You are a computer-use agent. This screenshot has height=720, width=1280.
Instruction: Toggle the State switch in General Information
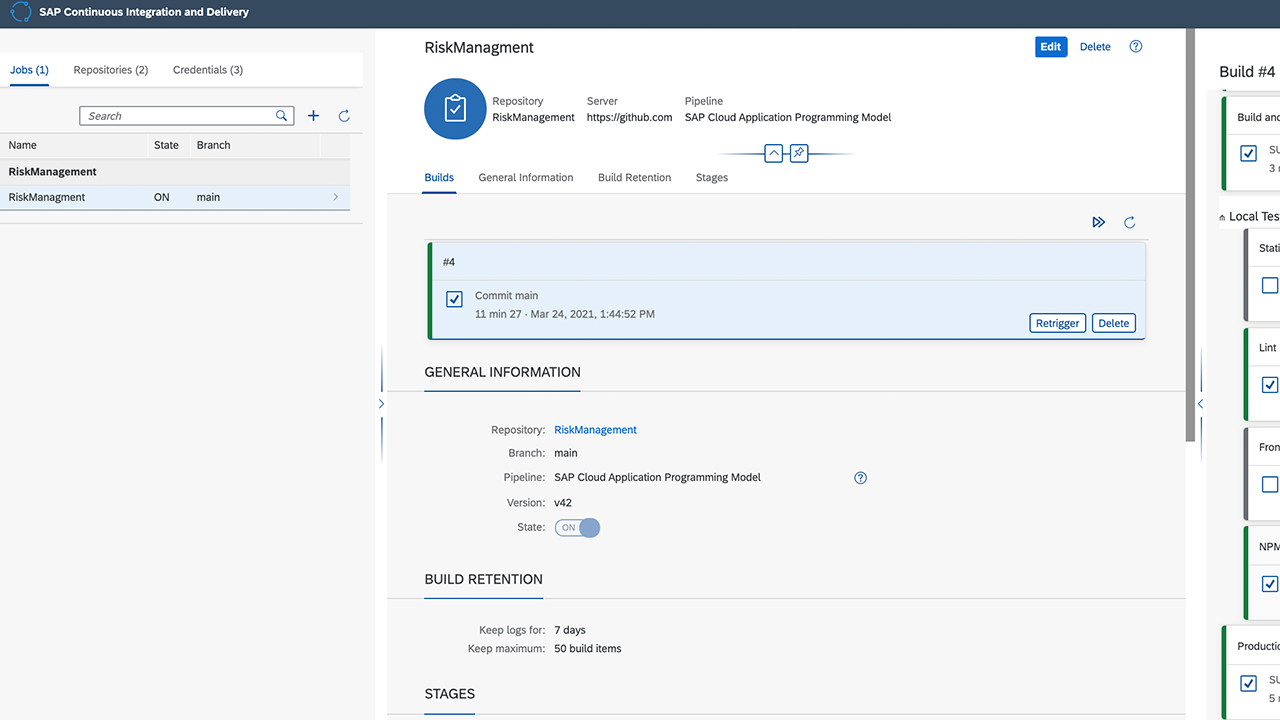point(577,527)
